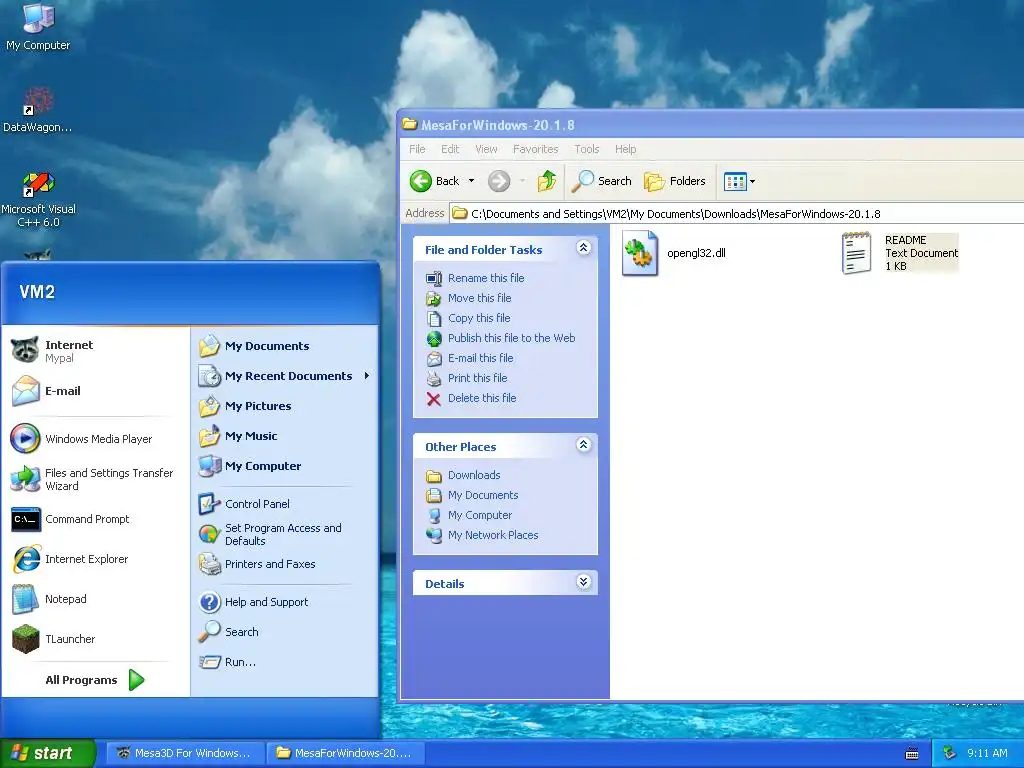Open Set Program Access and Defaults

[270, 534]
